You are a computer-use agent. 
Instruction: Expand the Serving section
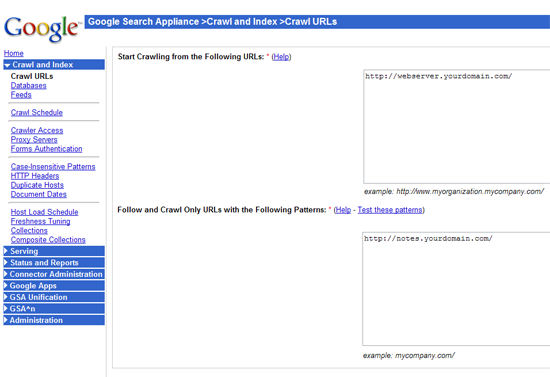[x=54, y=251]
